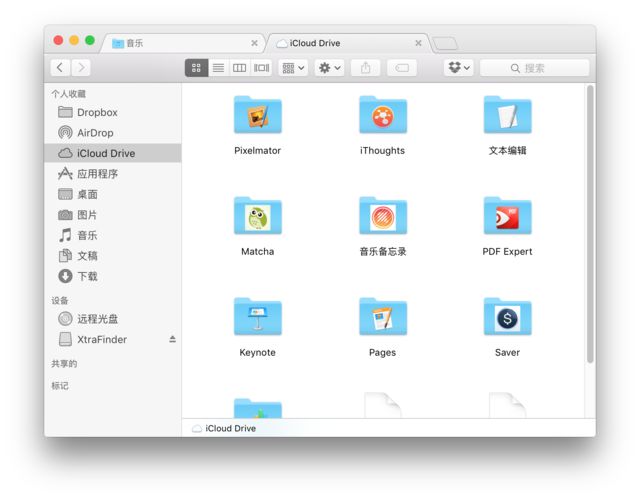Open the arrange-by dropdown
The height and width of the screenshot is (500, 640).
[293, 68]
